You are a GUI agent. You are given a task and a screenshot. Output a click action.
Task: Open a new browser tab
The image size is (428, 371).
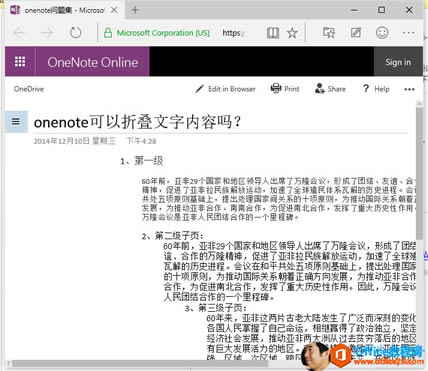coord(135,10)
